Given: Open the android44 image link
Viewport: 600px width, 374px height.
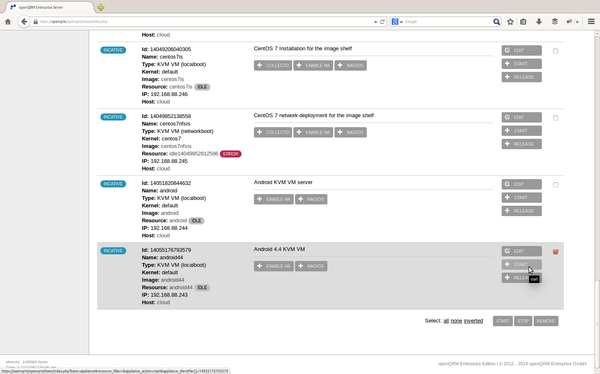Looking at the screenshot, I should pyautogui.click(x=172, y=280).
